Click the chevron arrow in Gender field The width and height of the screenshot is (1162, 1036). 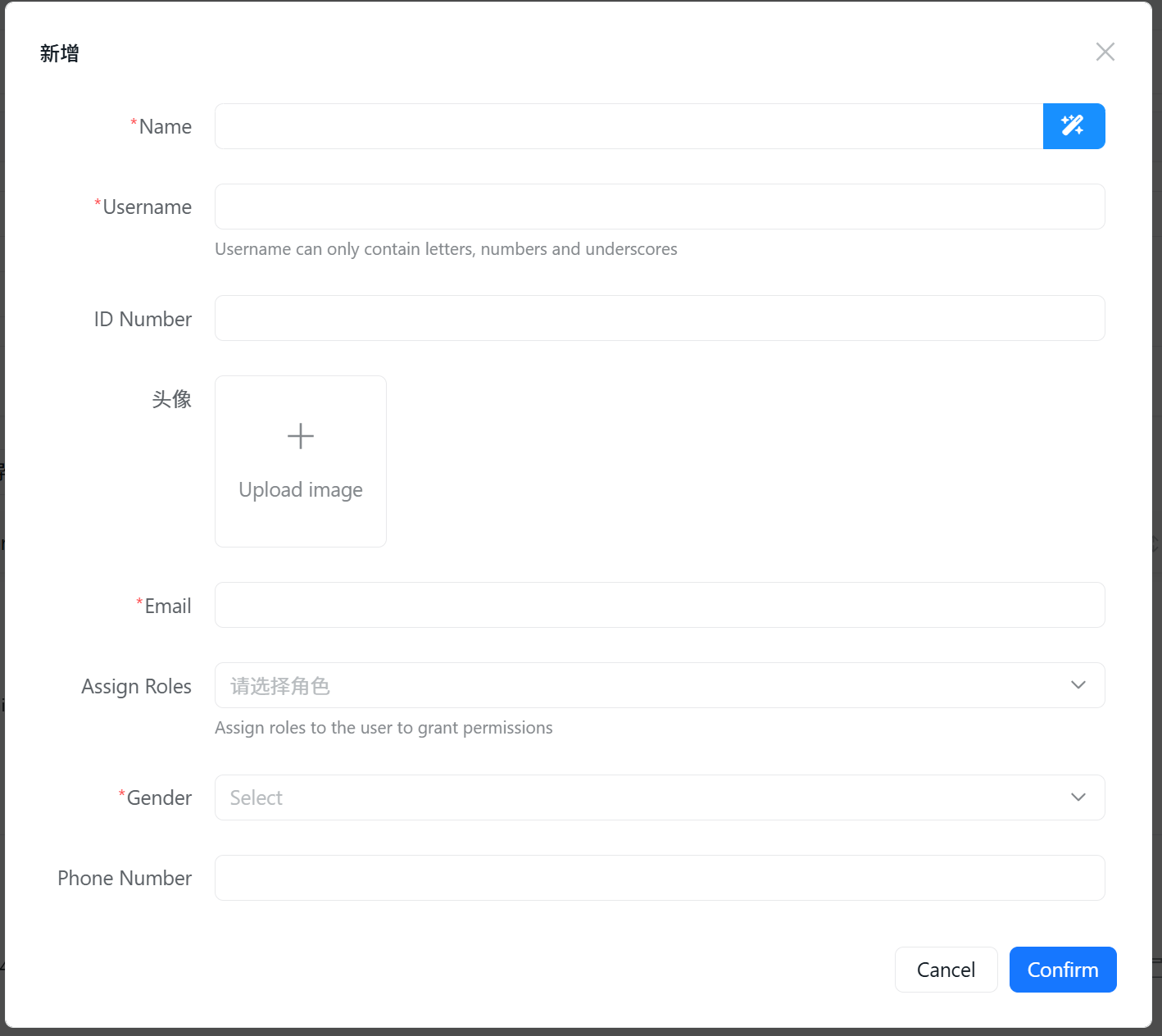[1078, 797]
